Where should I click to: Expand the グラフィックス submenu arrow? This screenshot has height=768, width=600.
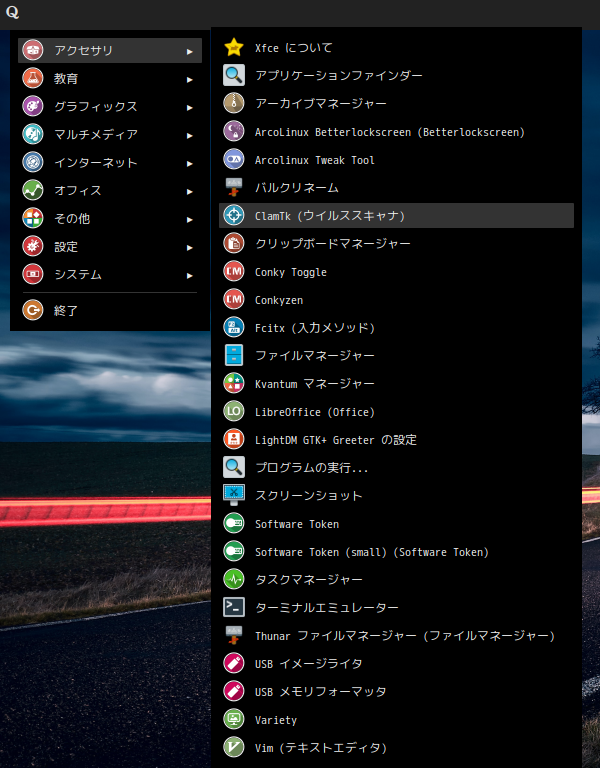[x=190, y=107]
